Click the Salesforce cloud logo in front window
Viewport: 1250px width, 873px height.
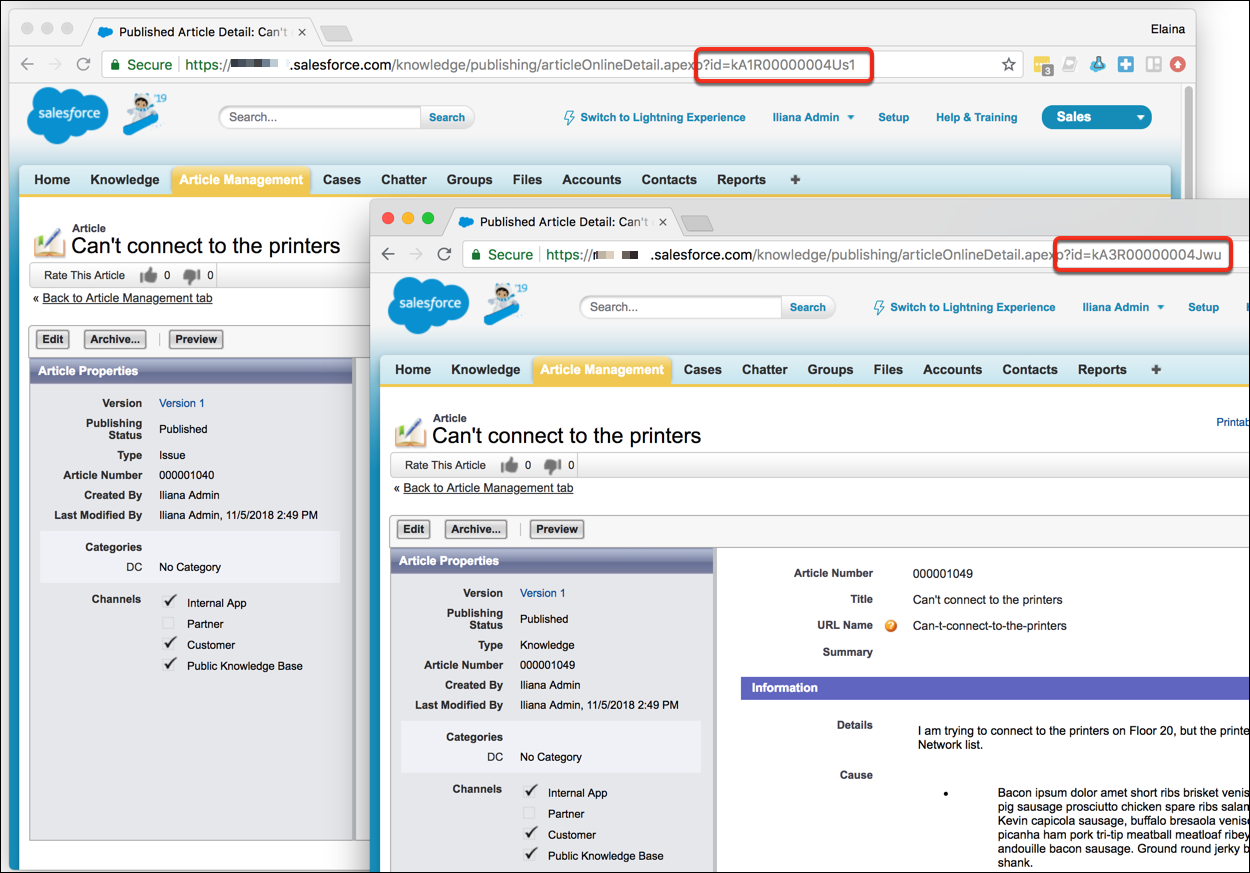click(x=429, y=305)
